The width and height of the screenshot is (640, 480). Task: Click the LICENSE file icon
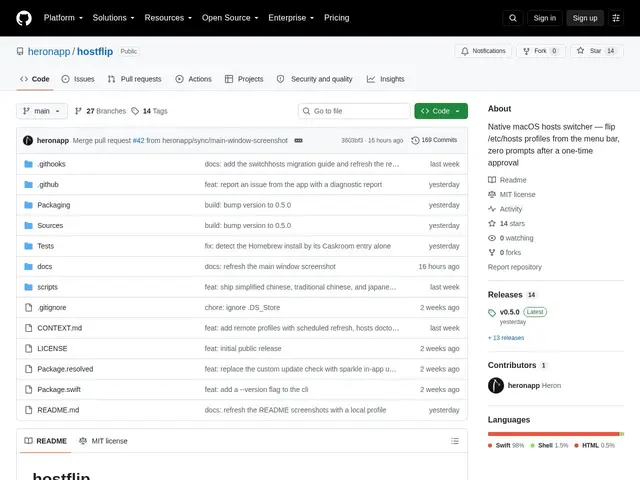pyautogui.click(x=28, y=349)
